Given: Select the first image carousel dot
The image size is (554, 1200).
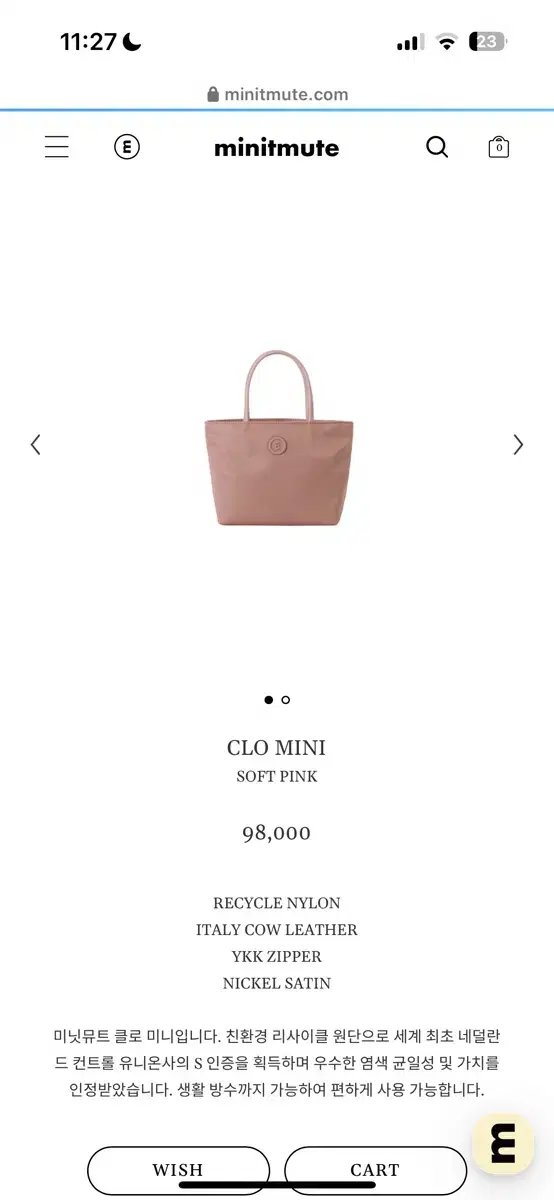Looking at the screenshot, I should pyautogui.click(x=268, y=700).
